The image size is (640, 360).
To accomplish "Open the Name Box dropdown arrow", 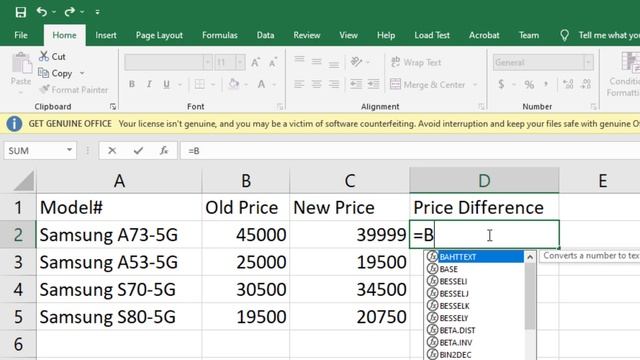I will (69, 150).
